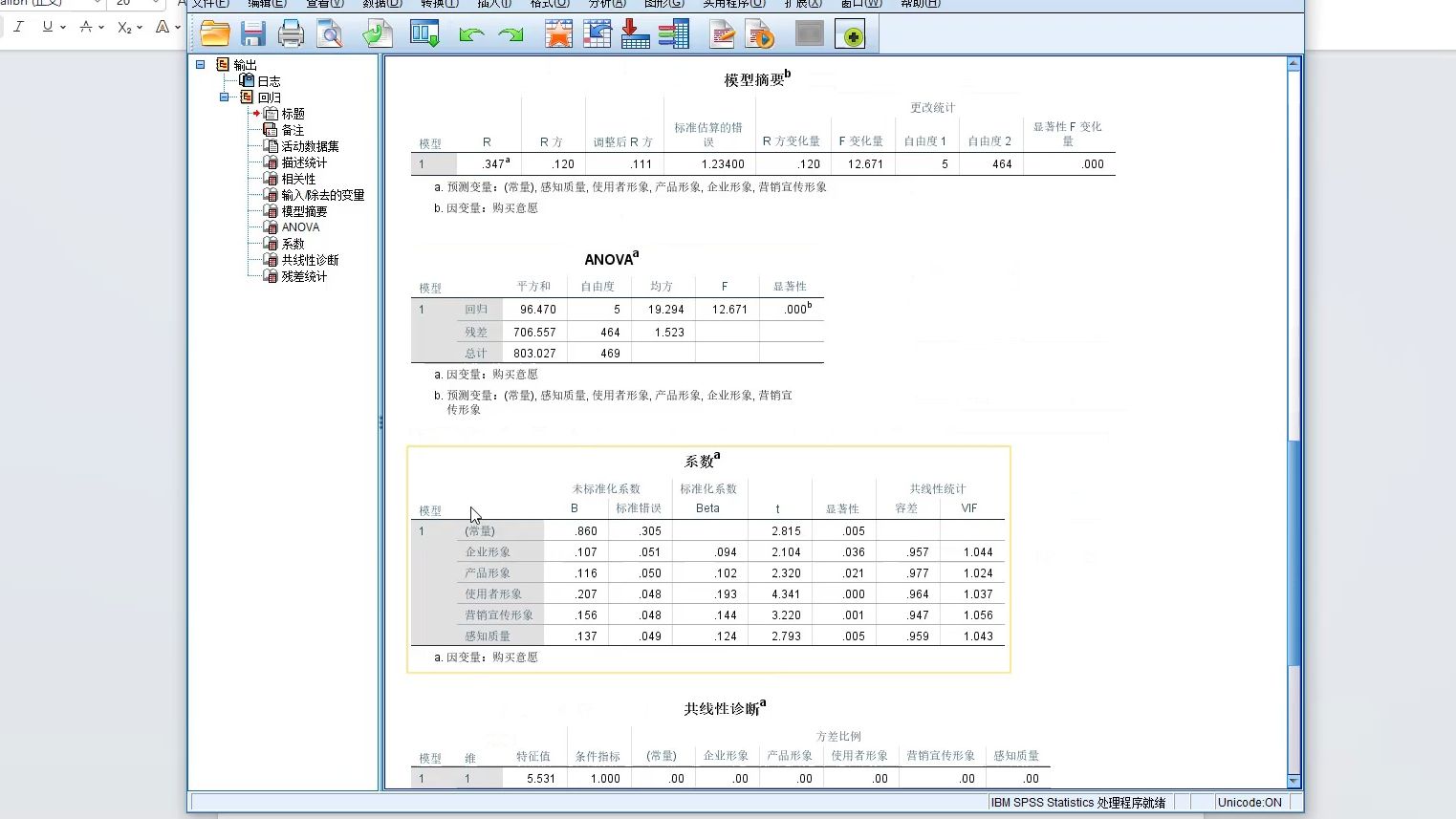The width and height of the screenshot is (1456, 819).
Task: Select 活动数据集 in the outline tree
Action: coord(310,146)
